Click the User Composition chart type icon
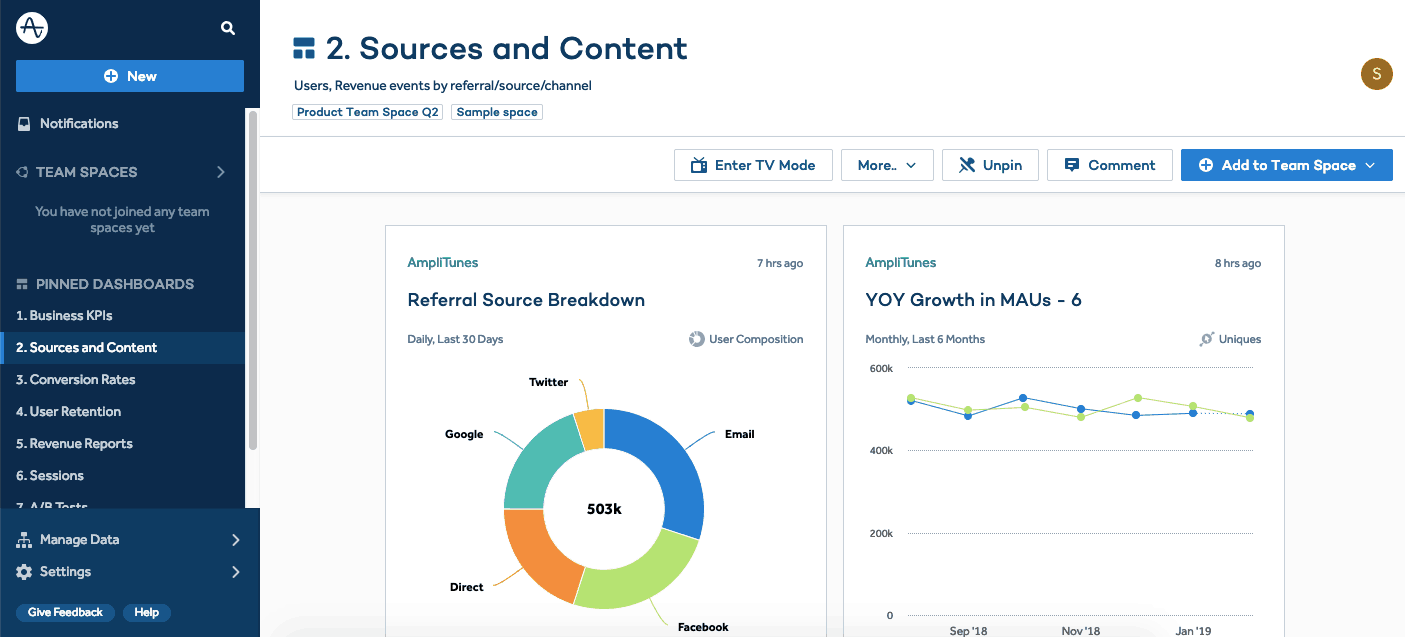Screen dimensions: 1405x637 click(x=696, y=339)
